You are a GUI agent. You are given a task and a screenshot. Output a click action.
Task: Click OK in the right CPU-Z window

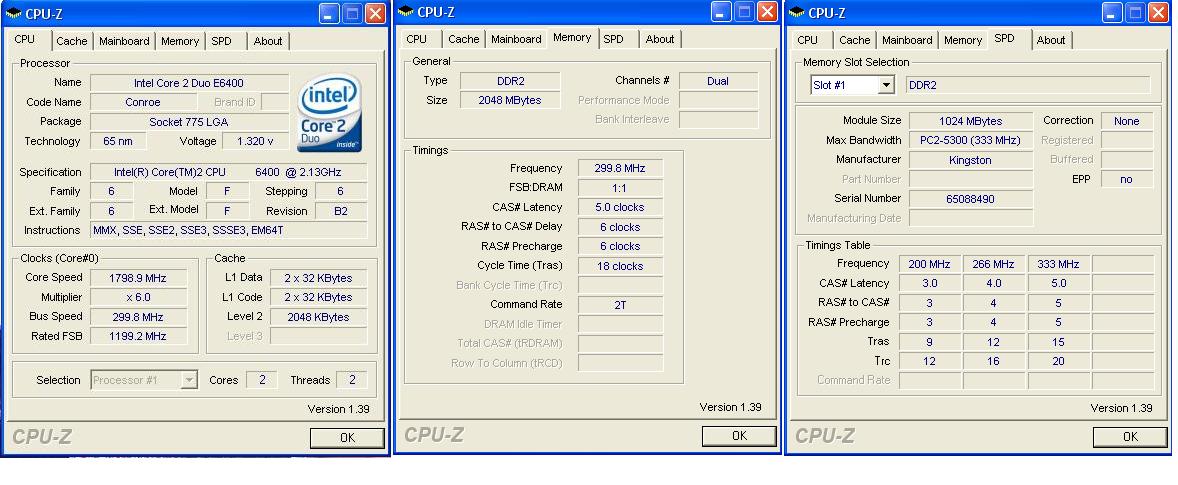(x=1130, y=437)
